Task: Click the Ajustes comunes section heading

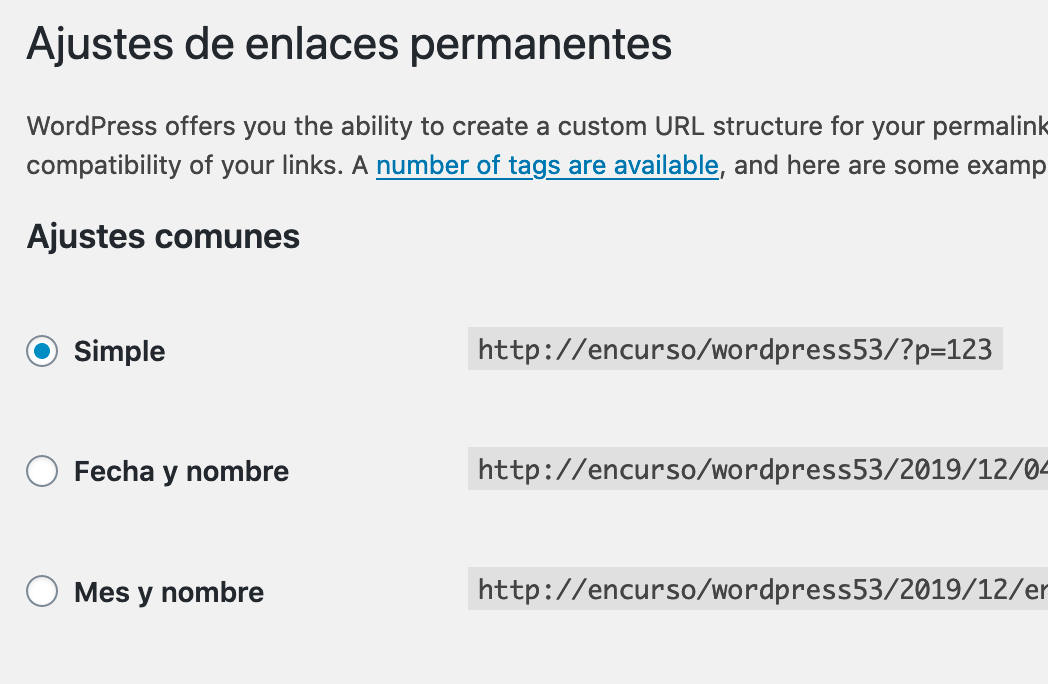Action: click(x=163, y=237)
